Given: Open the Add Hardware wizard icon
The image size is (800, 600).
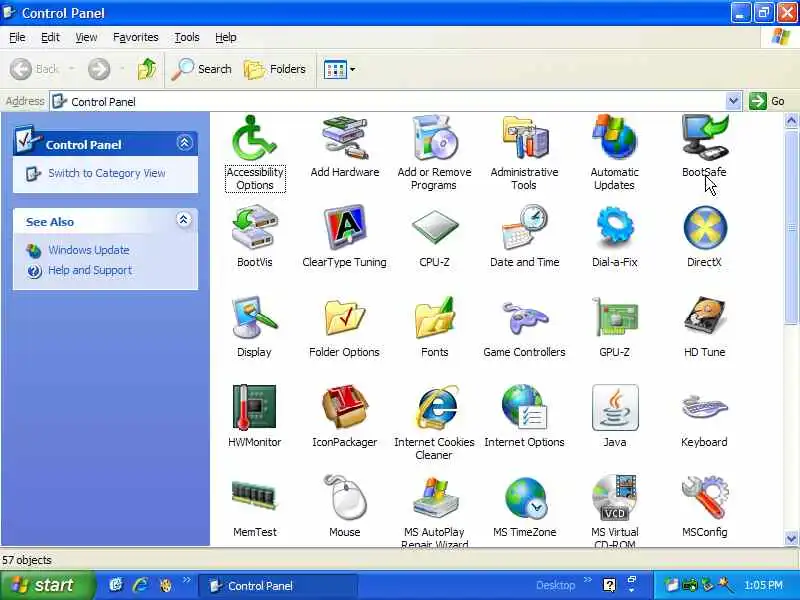Looking at the screenshot, I should coord(344,138).
